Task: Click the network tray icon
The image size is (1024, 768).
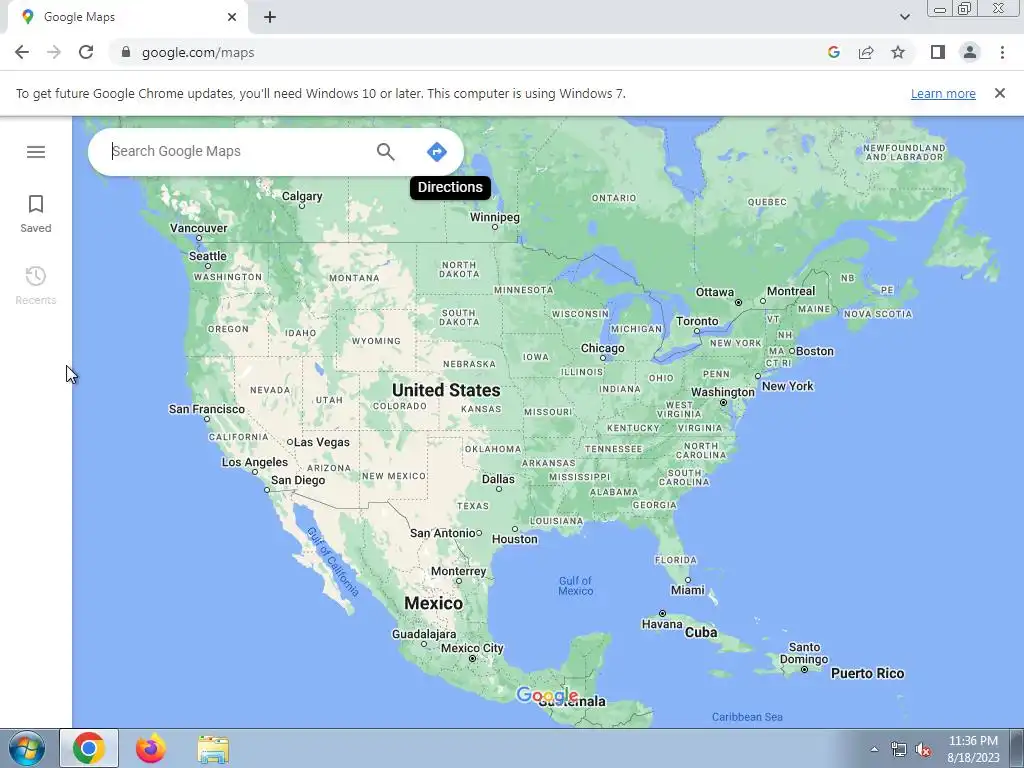Action: (899, 750)
